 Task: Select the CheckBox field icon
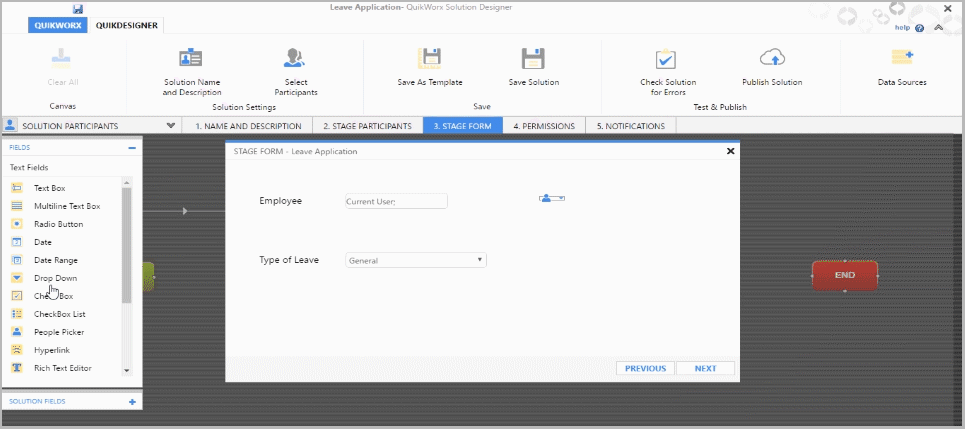coord(17,296)
